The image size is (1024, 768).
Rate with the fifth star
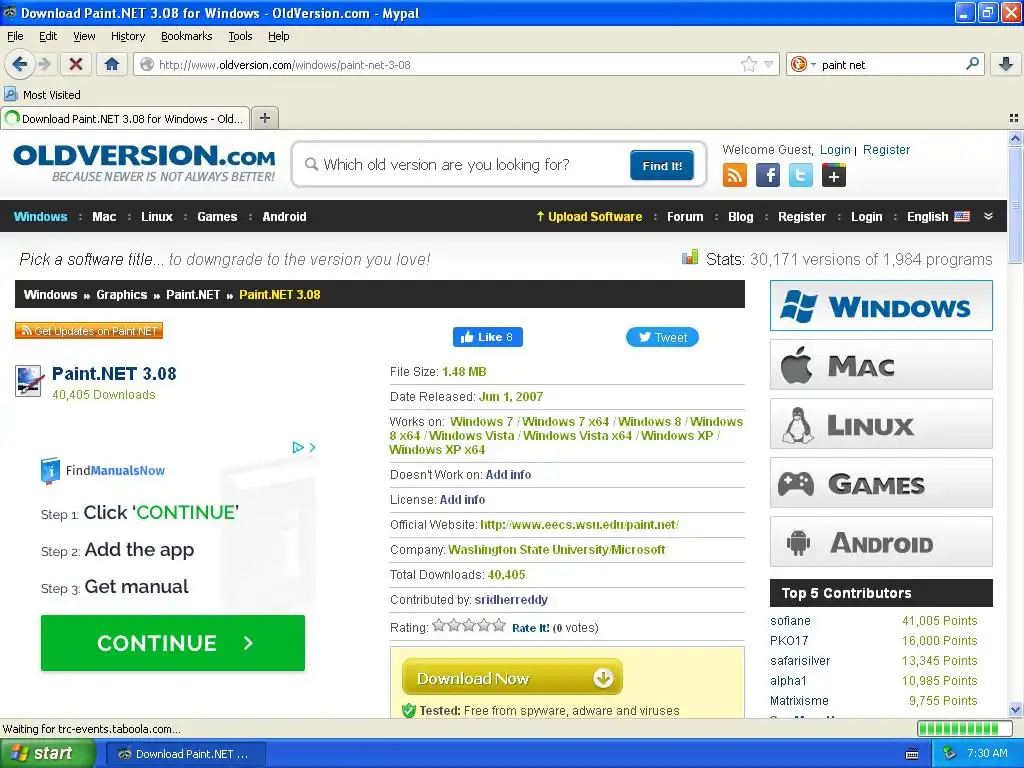(x=499, y=626)
